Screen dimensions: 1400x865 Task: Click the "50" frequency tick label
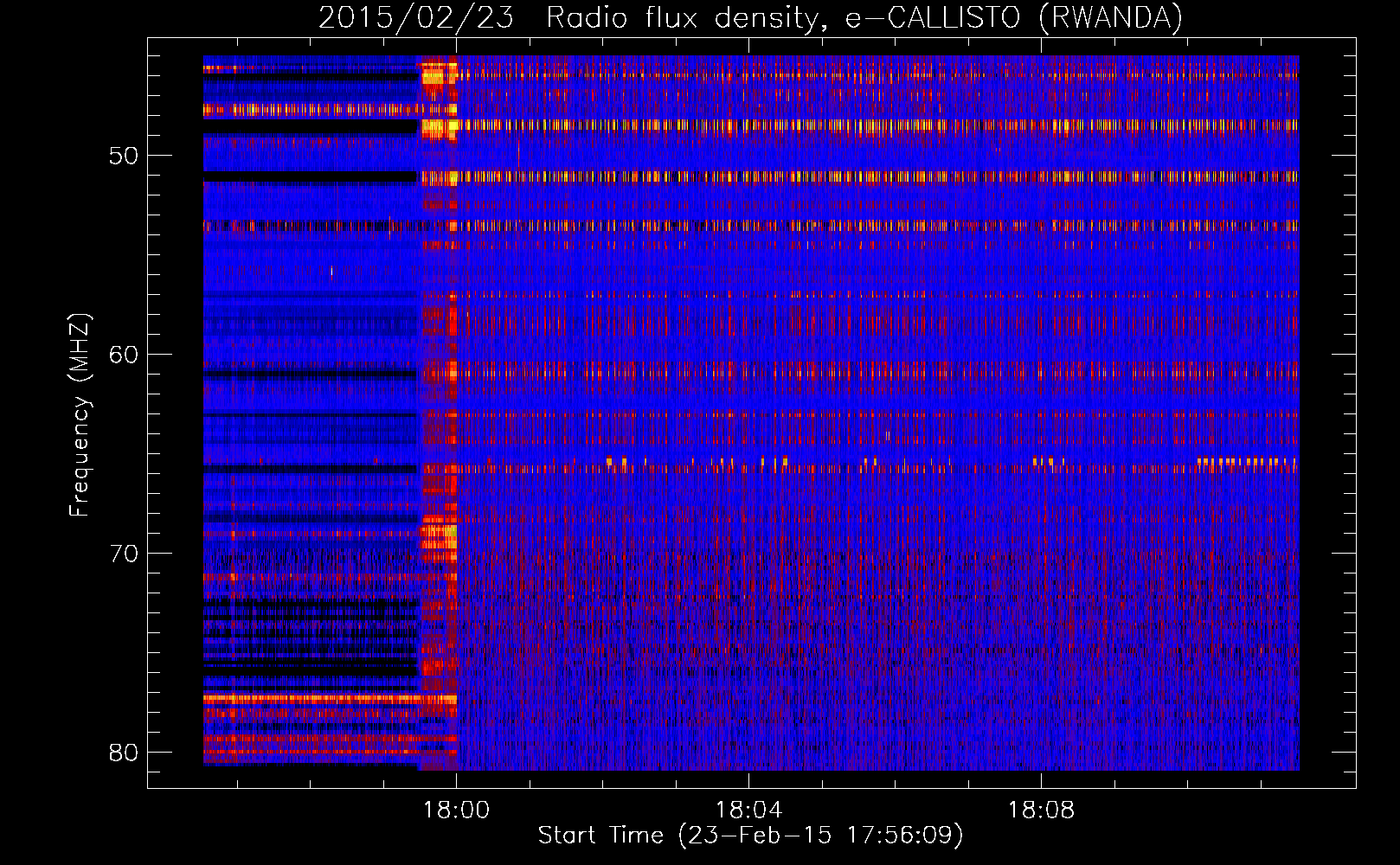[x=124, y=157]
